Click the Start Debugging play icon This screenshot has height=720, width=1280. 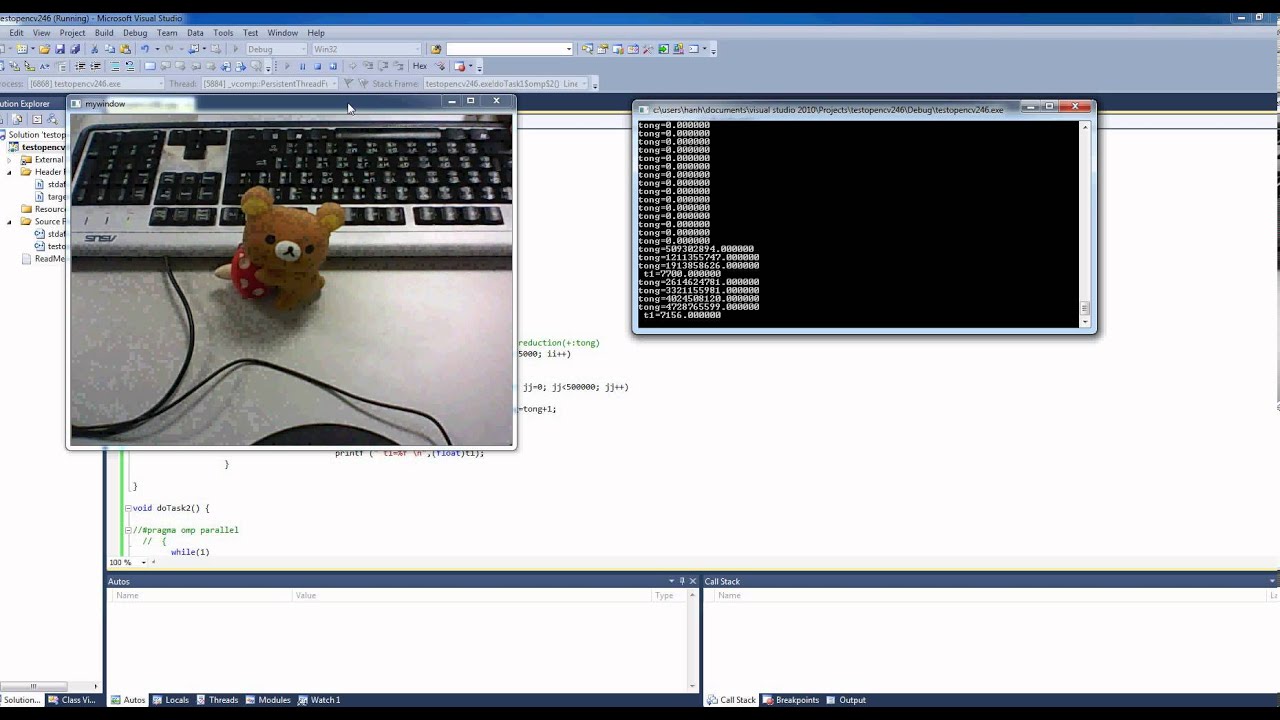236,49
